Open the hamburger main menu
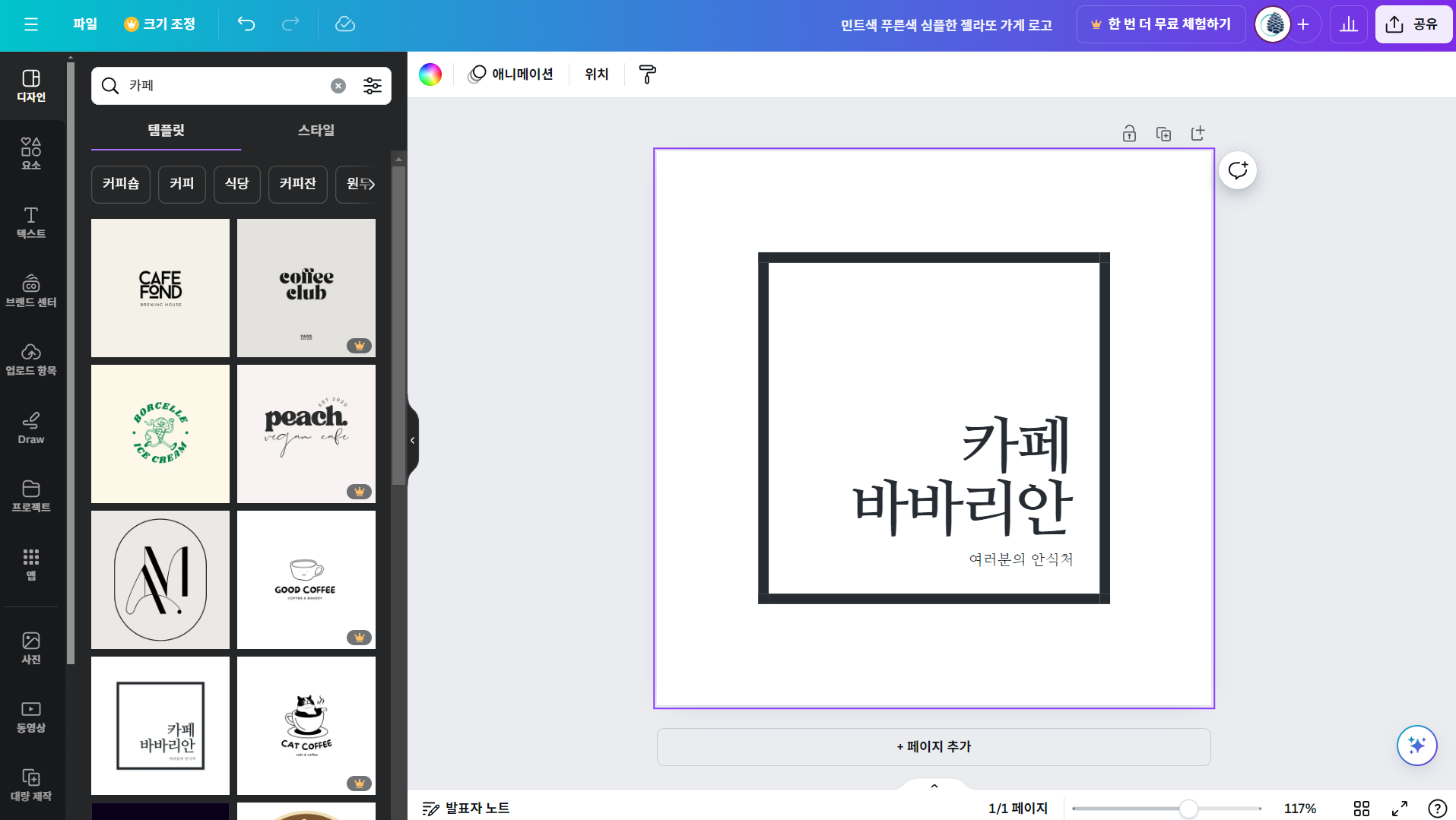The width and height of the screenshot is (1456, 820). (x=31, y=24)
